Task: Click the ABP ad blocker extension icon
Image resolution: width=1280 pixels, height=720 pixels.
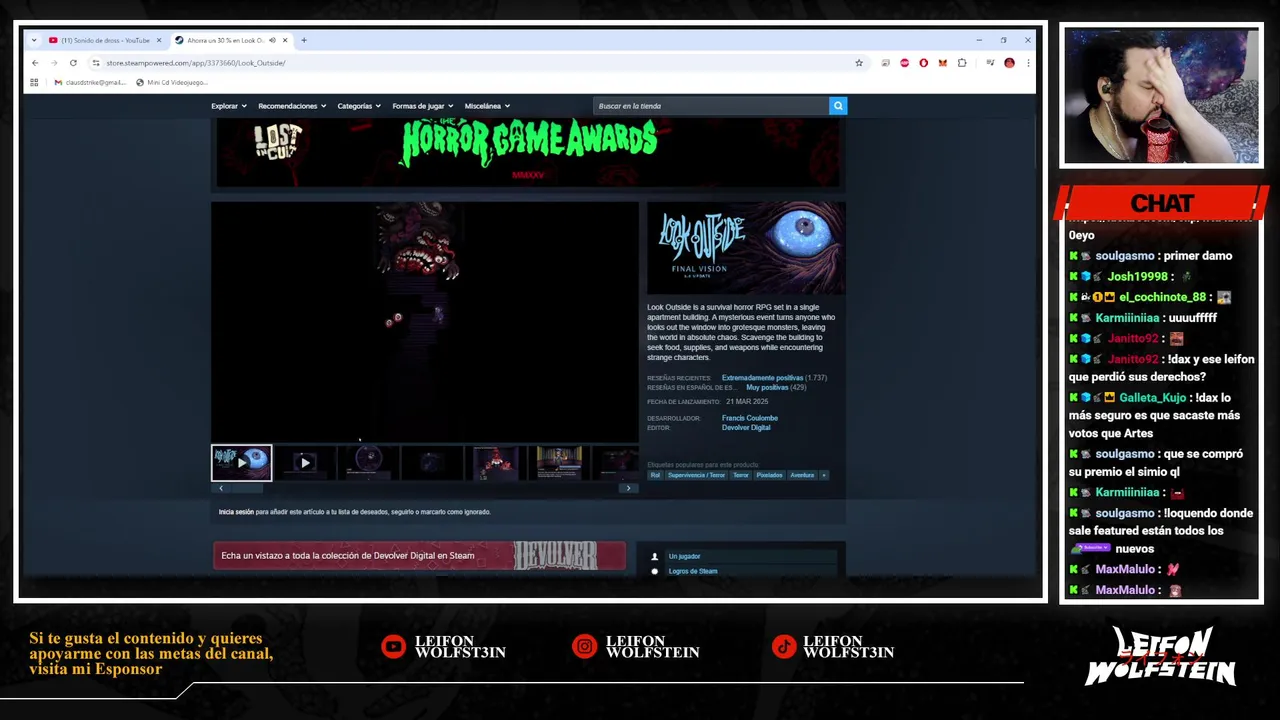Action: [904, 63]
